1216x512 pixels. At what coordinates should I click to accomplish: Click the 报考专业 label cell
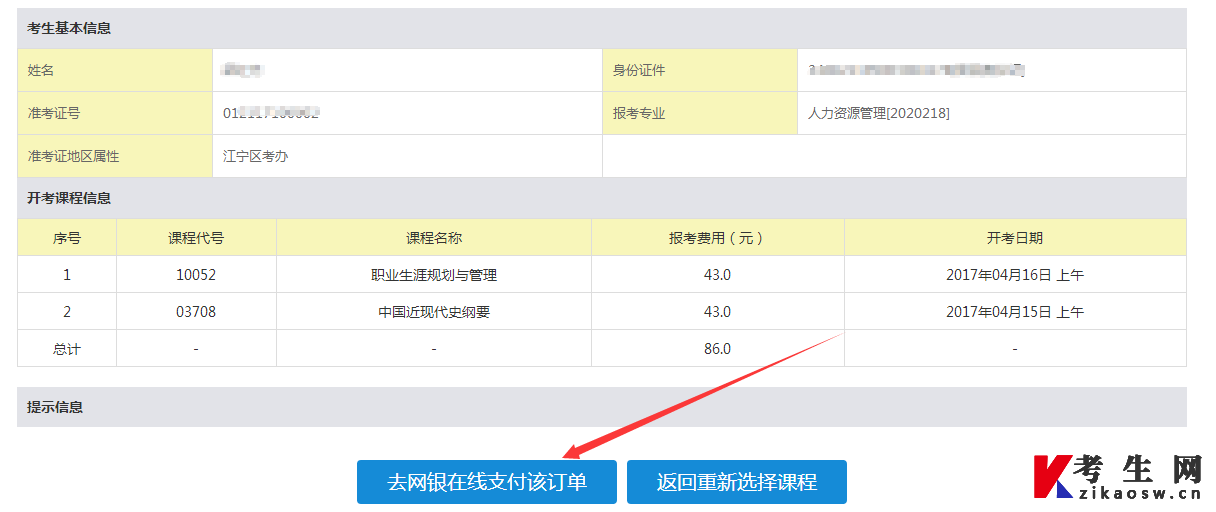(x=700, y=113)
